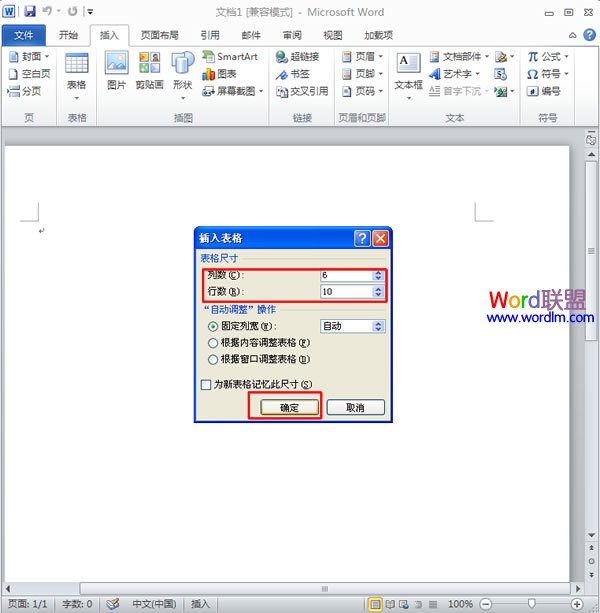Minimize the ribbon with the caret

pos(572,35)
